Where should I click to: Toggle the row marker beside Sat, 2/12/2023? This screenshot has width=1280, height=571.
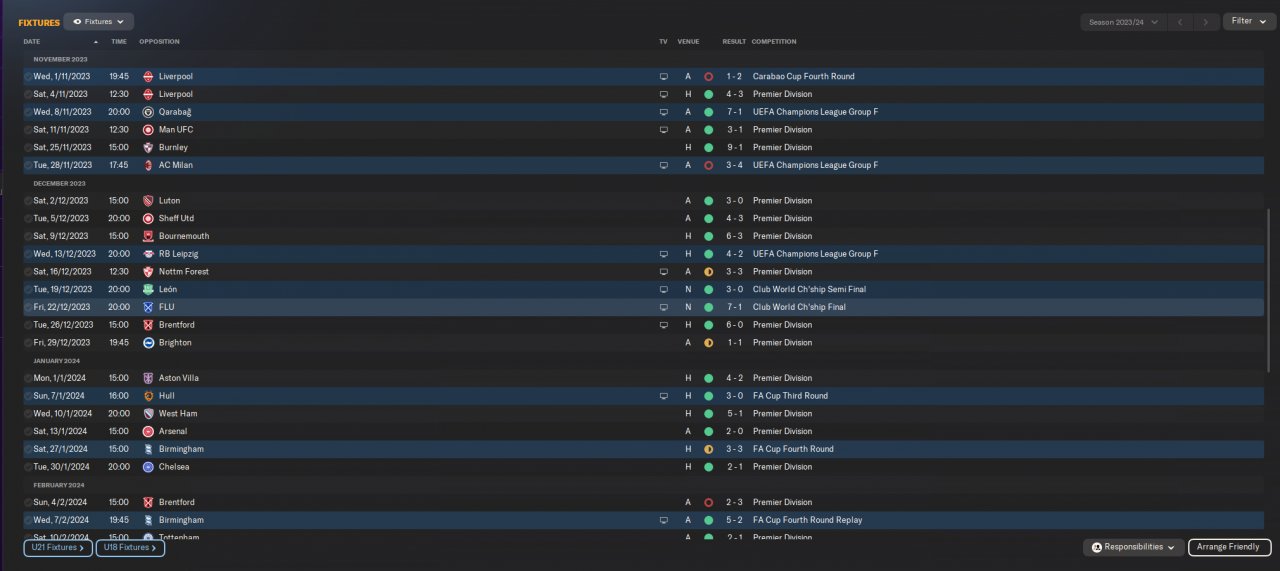click(x=28, y=201)
